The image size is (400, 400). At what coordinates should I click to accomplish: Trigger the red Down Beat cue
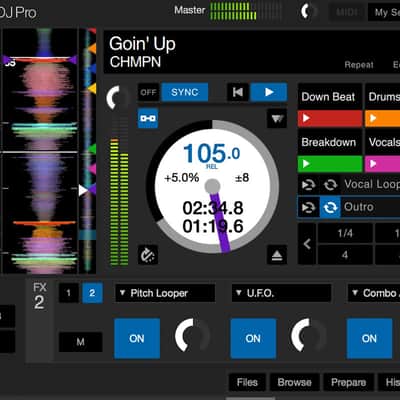click(x=330, y=119)
